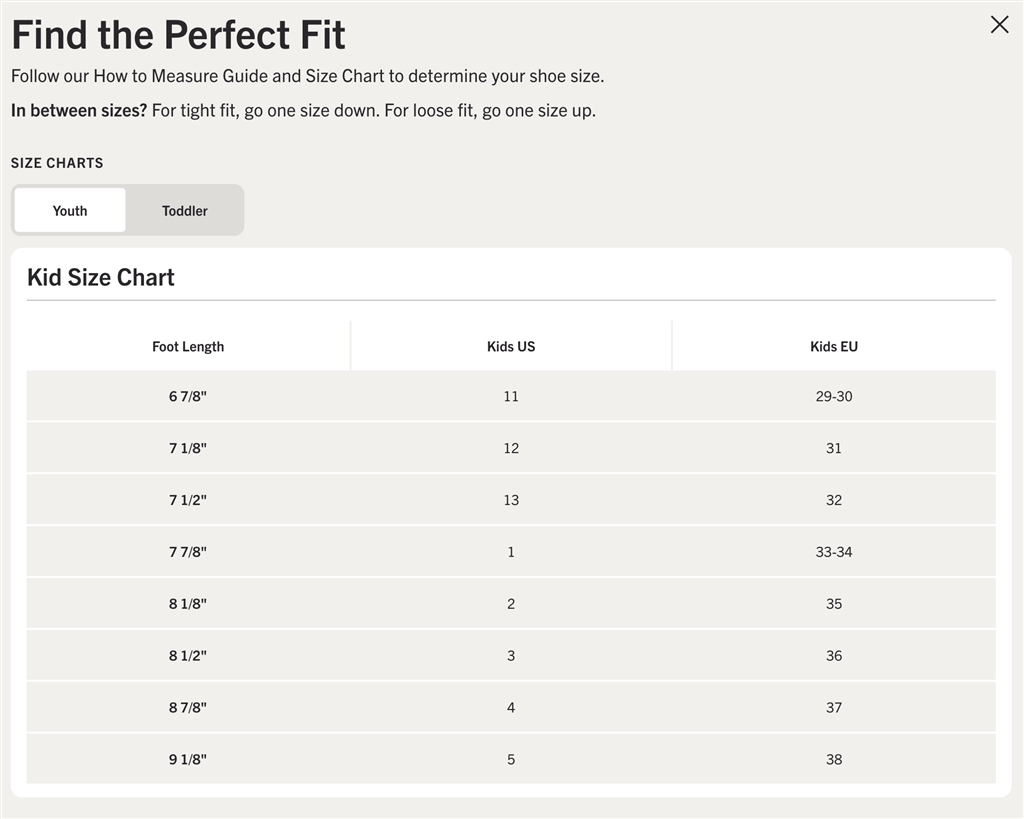Image resolution: width=1024 pixels, height=819 pixels.
Task: Click the Kids US size 12 cell
Action: point(511,449)
